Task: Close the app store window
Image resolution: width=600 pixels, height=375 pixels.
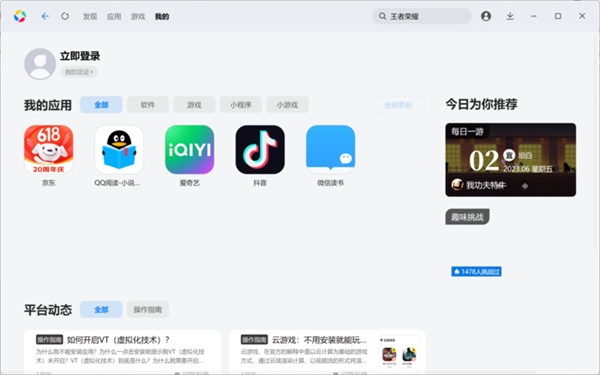Action: click(x=582, y=16)
